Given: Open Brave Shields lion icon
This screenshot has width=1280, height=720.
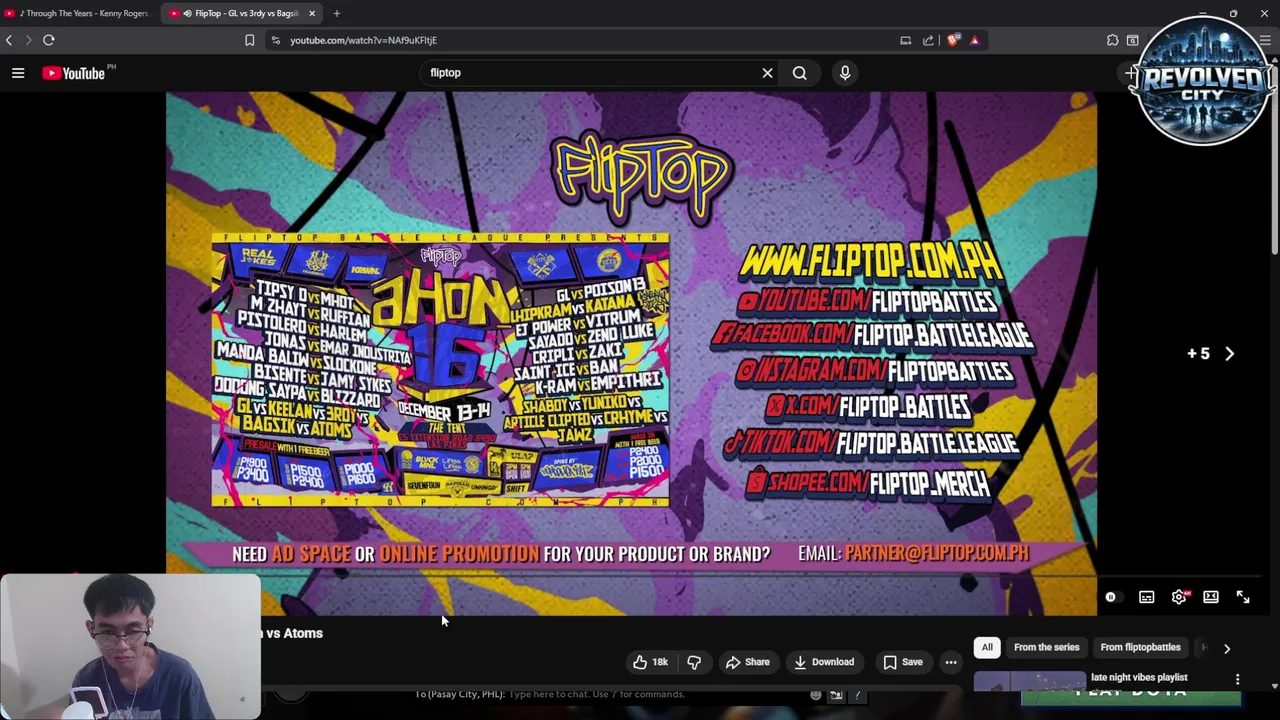Looking at the screenshot, I should click(x=952, y=40).
